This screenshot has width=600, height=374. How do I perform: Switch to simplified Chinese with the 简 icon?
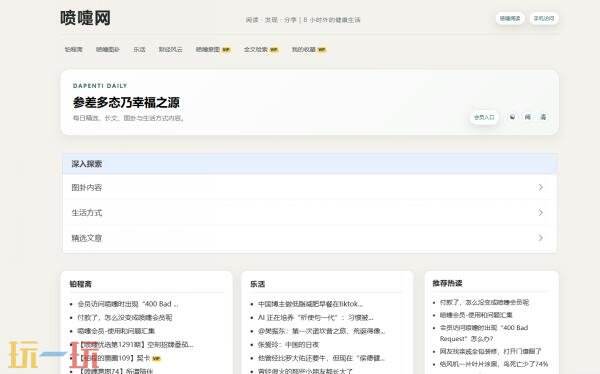(x=528, y=117)
